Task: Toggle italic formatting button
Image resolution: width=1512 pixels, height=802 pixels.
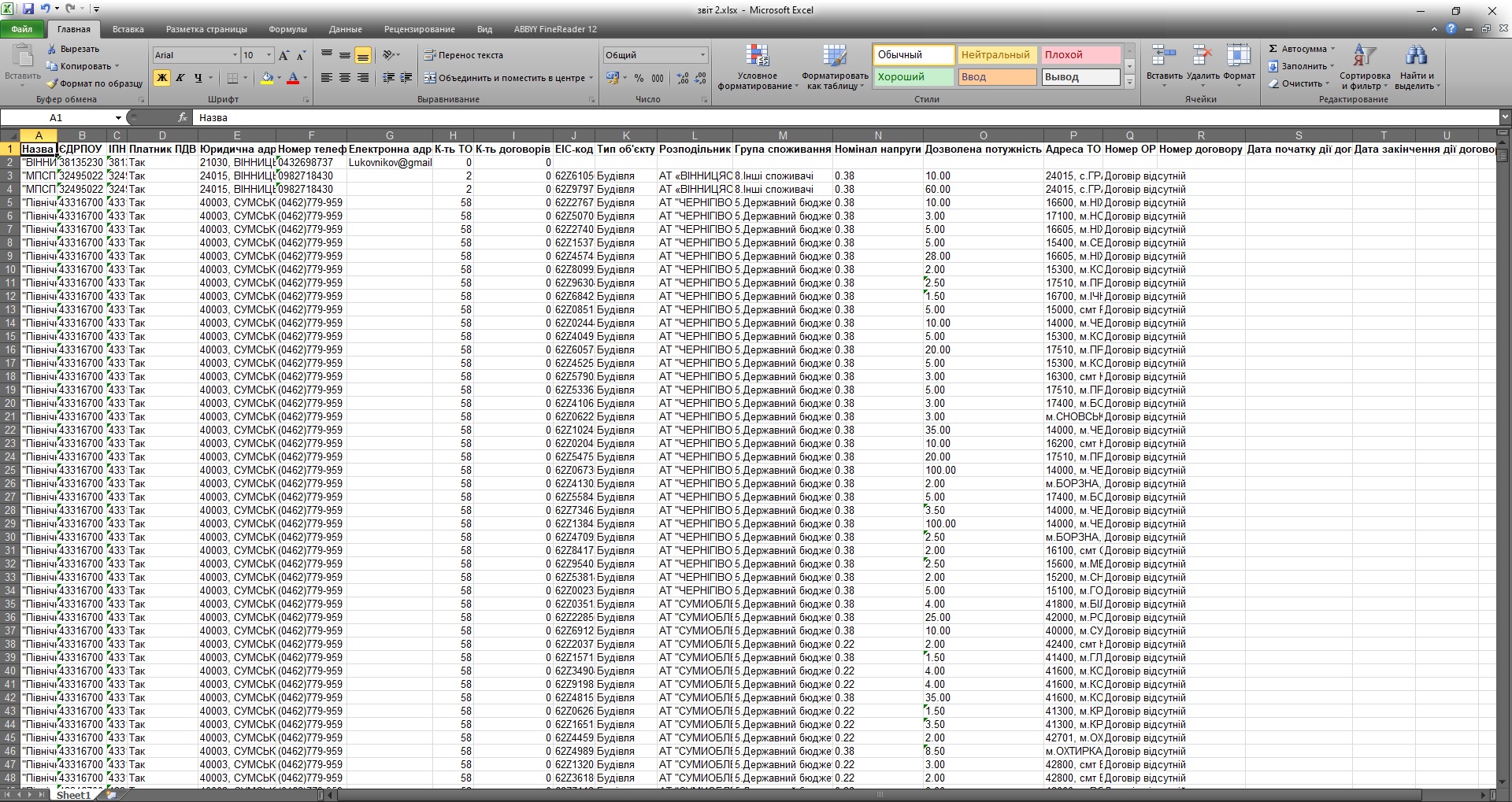Action: (x=180, y=78)
